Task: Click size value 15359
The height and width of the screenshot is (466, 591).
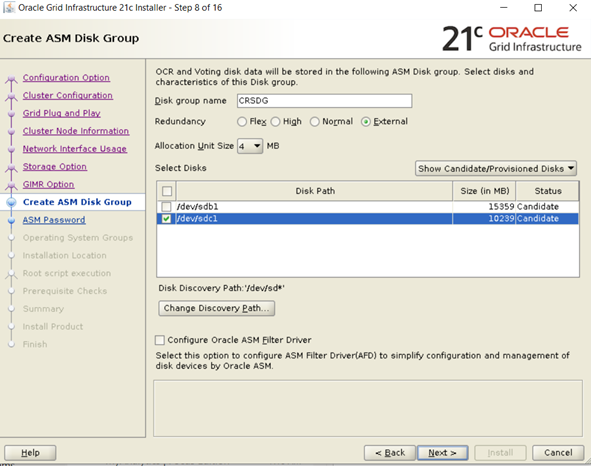Action: 501,207
